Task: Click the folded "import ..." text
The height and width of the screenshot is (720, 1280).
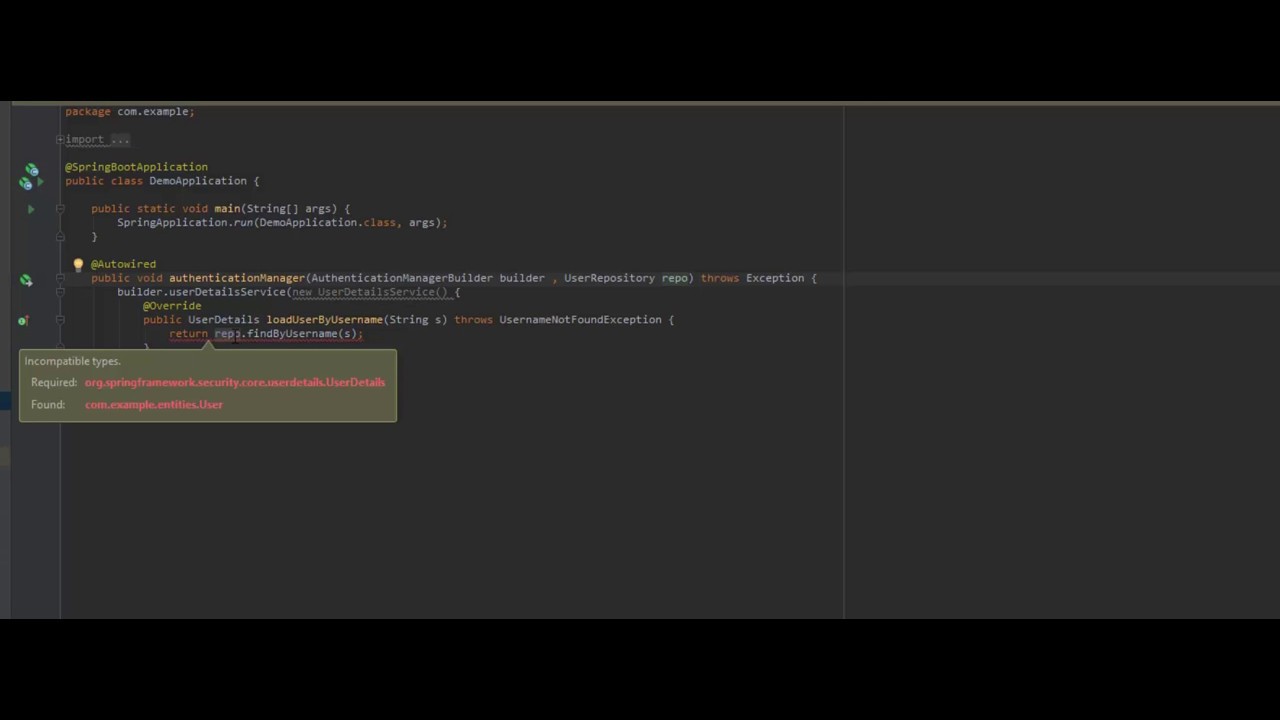Action: [98, 140]
